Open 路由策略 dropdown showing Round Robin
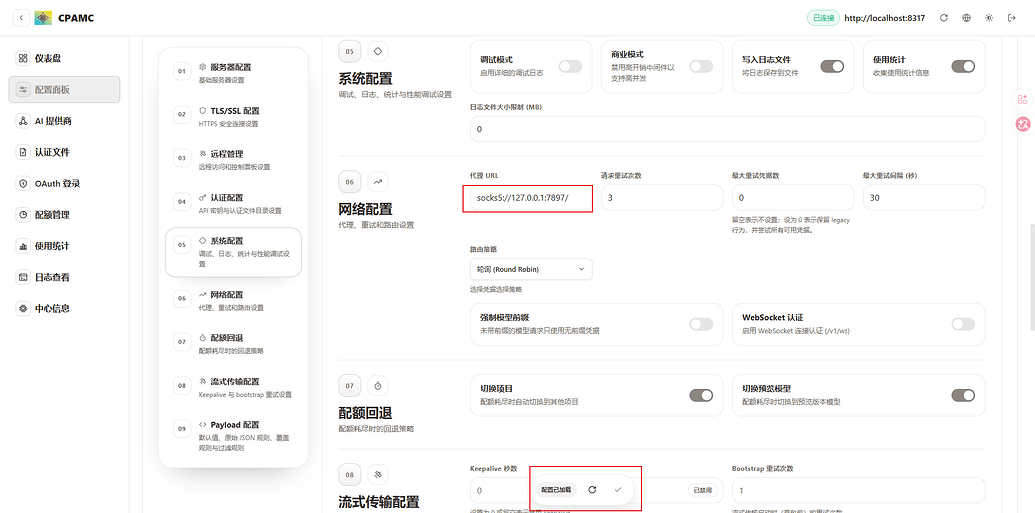 [x=531, y=269]
